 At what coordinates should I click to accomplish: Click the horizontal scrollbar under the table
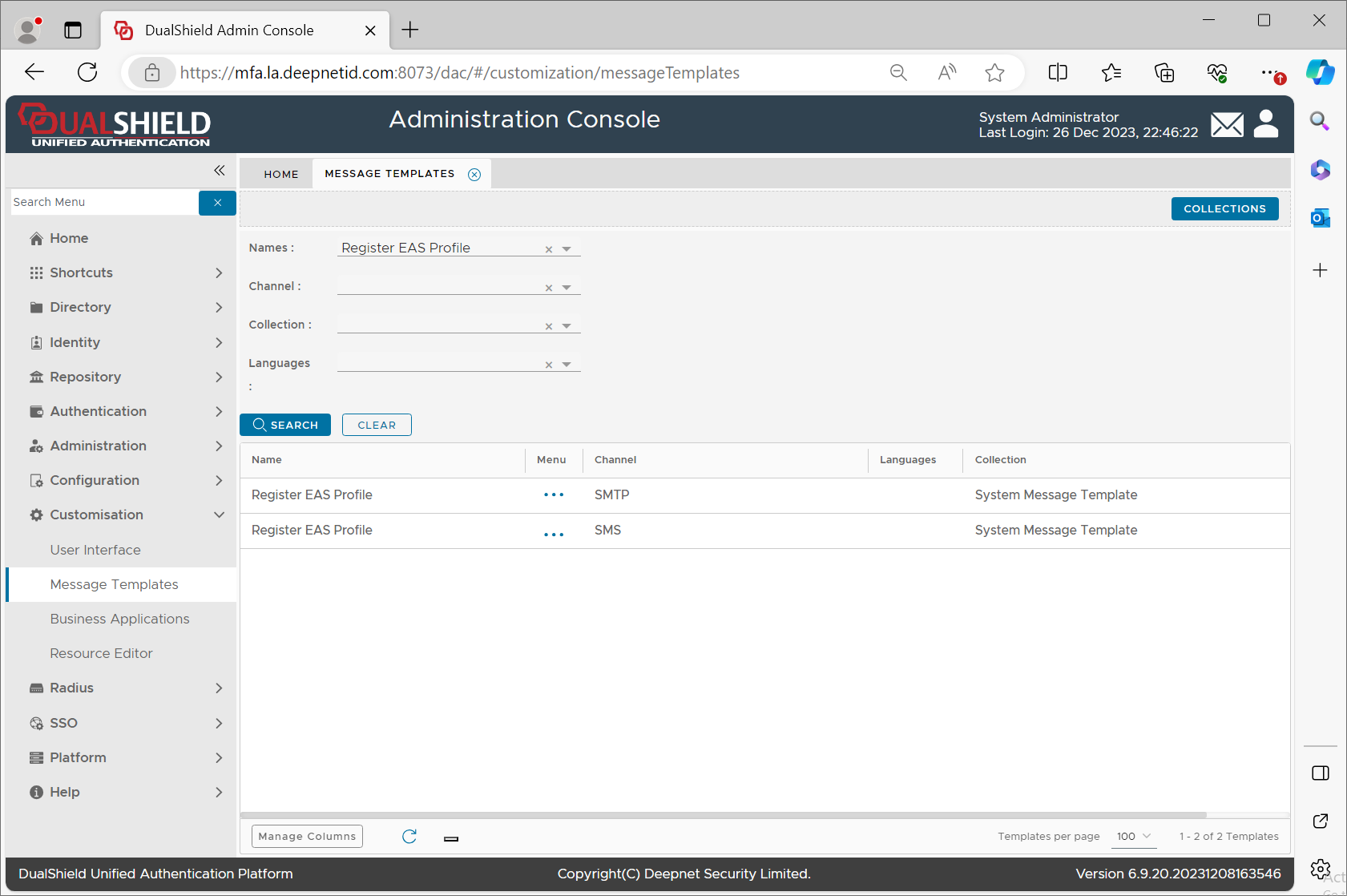pyautogui.click(x=723, y=815)
